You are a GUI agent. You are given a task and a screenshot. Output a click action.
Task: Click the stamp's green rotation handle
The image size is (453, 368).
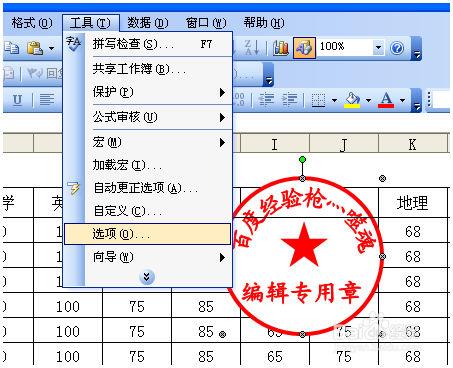pyautogui.click(x=302, y=160)
